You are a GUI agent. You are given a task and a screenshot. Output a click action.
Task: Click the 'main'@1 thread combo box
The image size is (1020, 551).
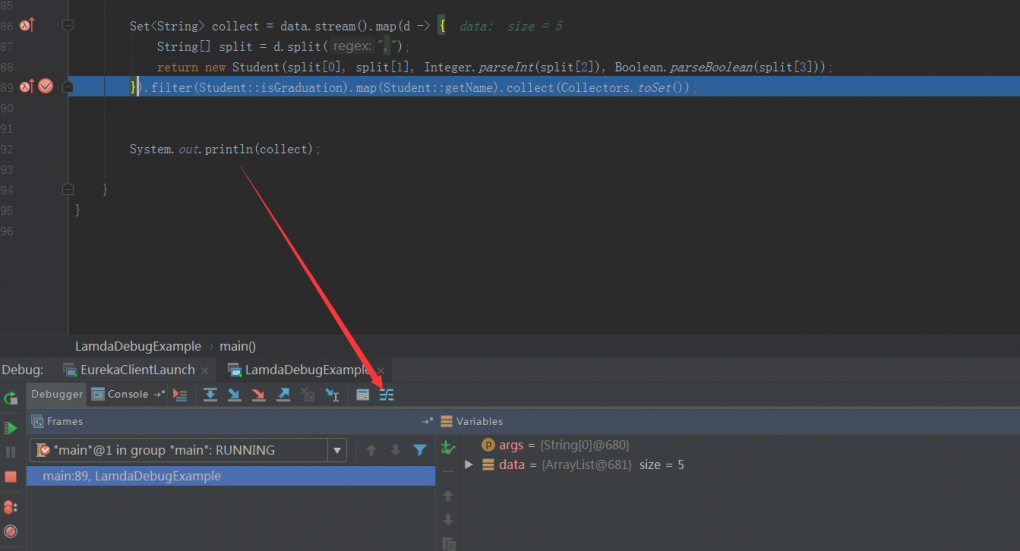point(189,450)
